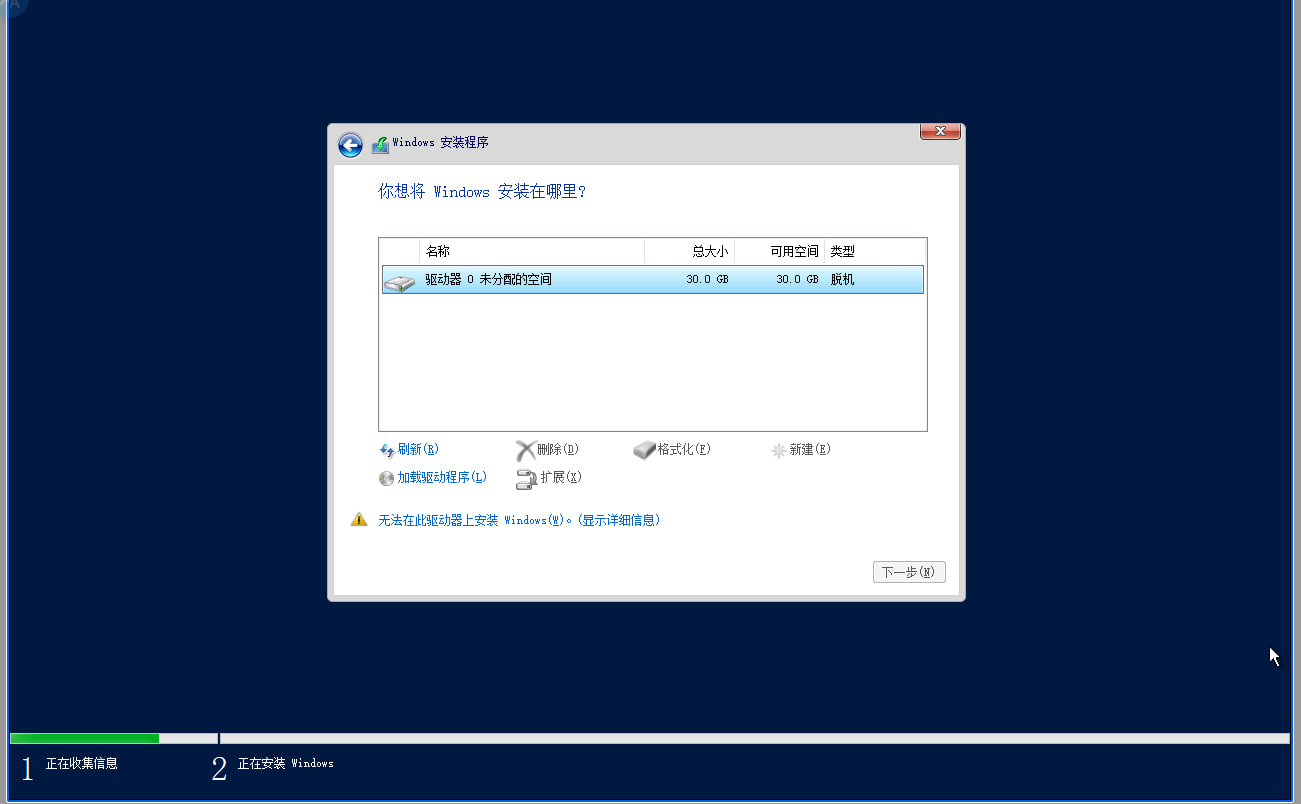Screen dimensions: 1301x804
Task: Click the 扩展 extend partition icon
Action: [526, 479]
